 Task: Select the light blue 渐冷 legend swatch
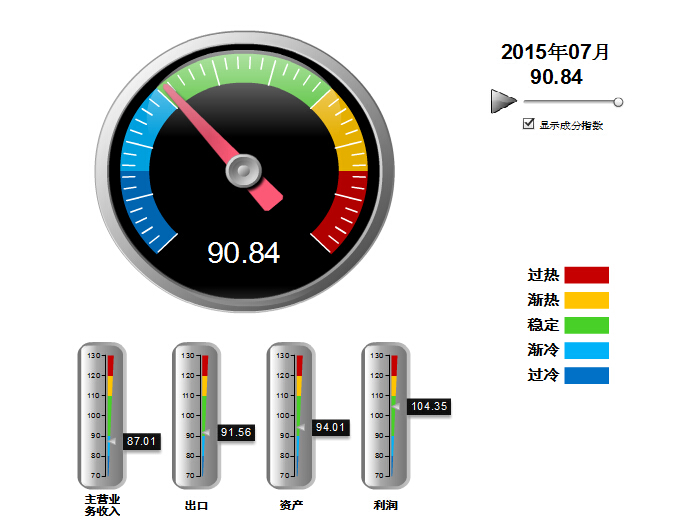(x=586, y=350)
